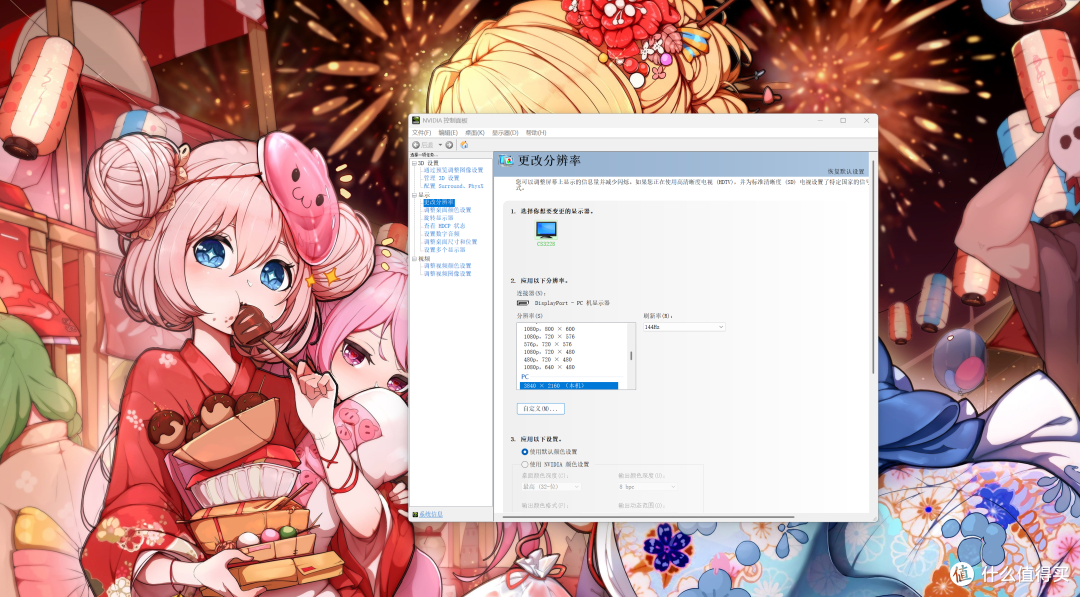Select 更改分辨率 in the task tree
The width and height of the screenshot is (1080, 597).
click(x=439, y=202)
